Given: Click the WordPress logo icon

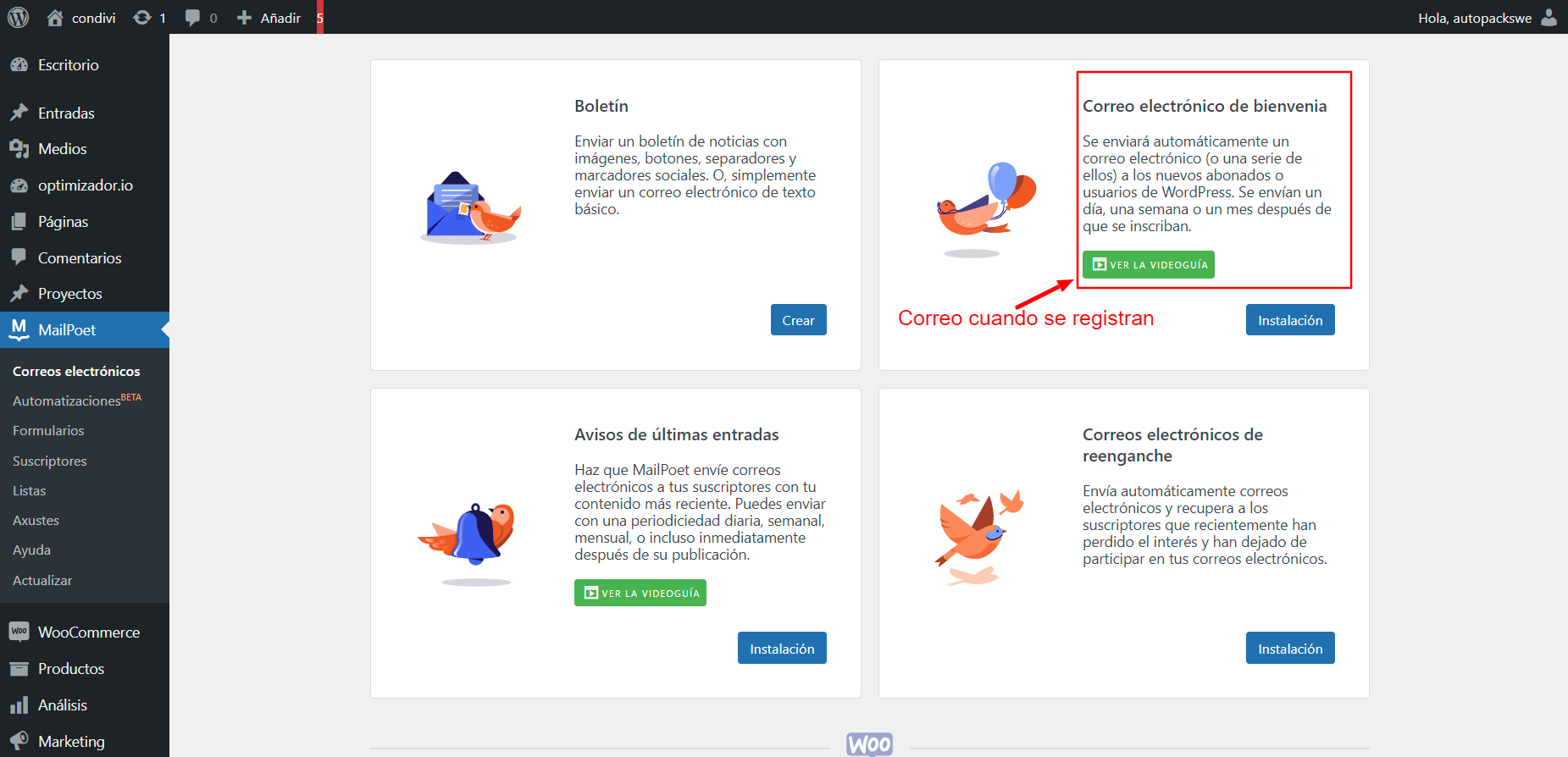Looking at the screenshot, I should click(x=18, y=17).
